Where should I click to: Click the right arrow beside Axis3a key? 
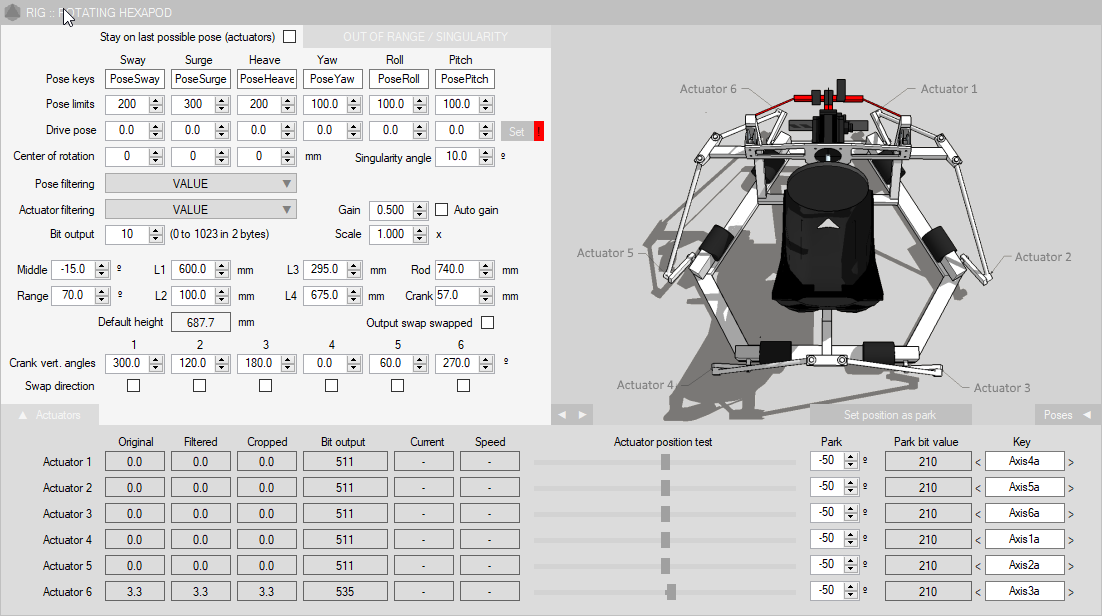point(1071,592)
